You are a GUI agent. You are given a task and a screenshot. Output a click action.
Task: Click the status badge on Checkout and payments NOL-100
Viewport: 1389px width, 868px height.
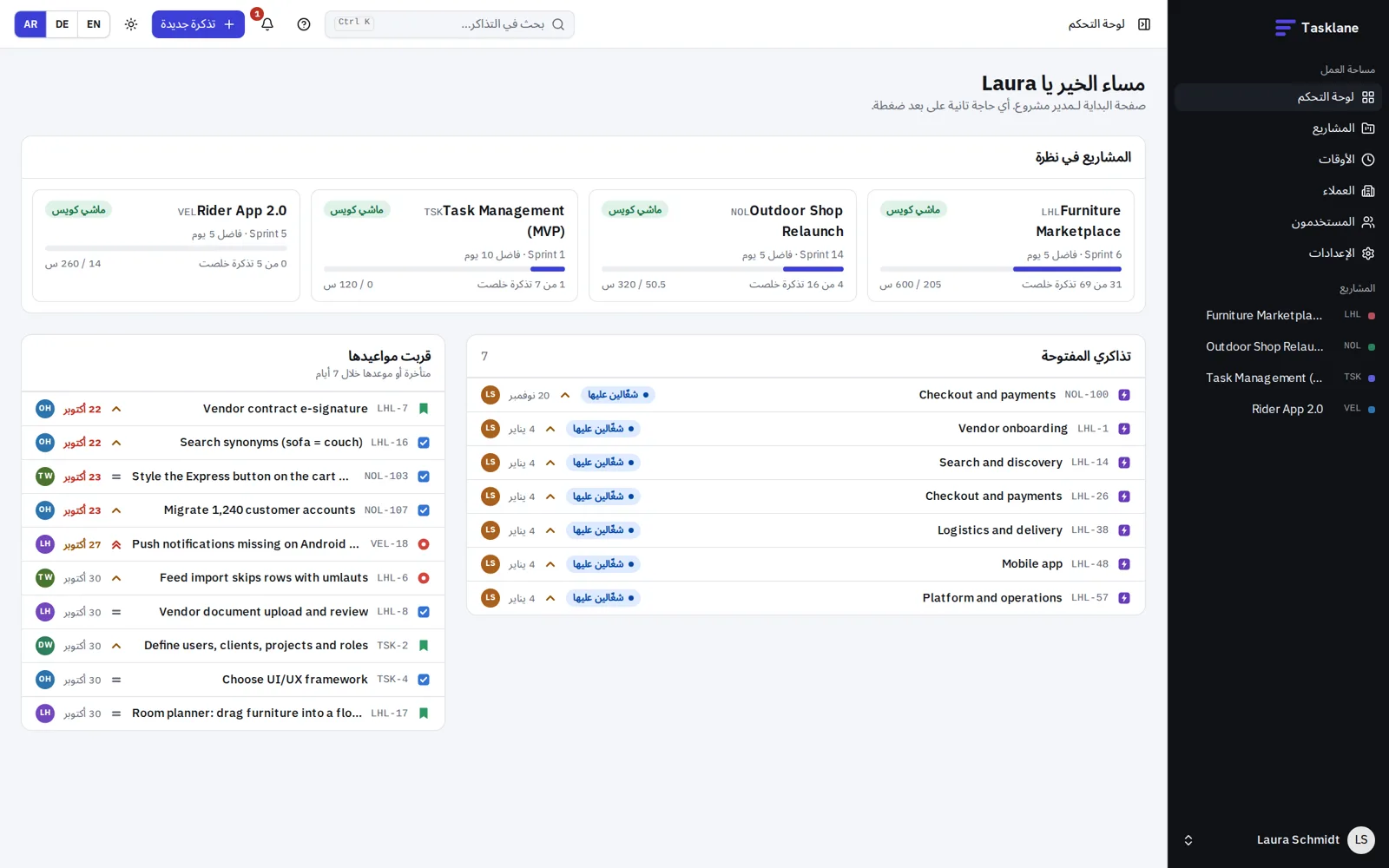(618, 395)
